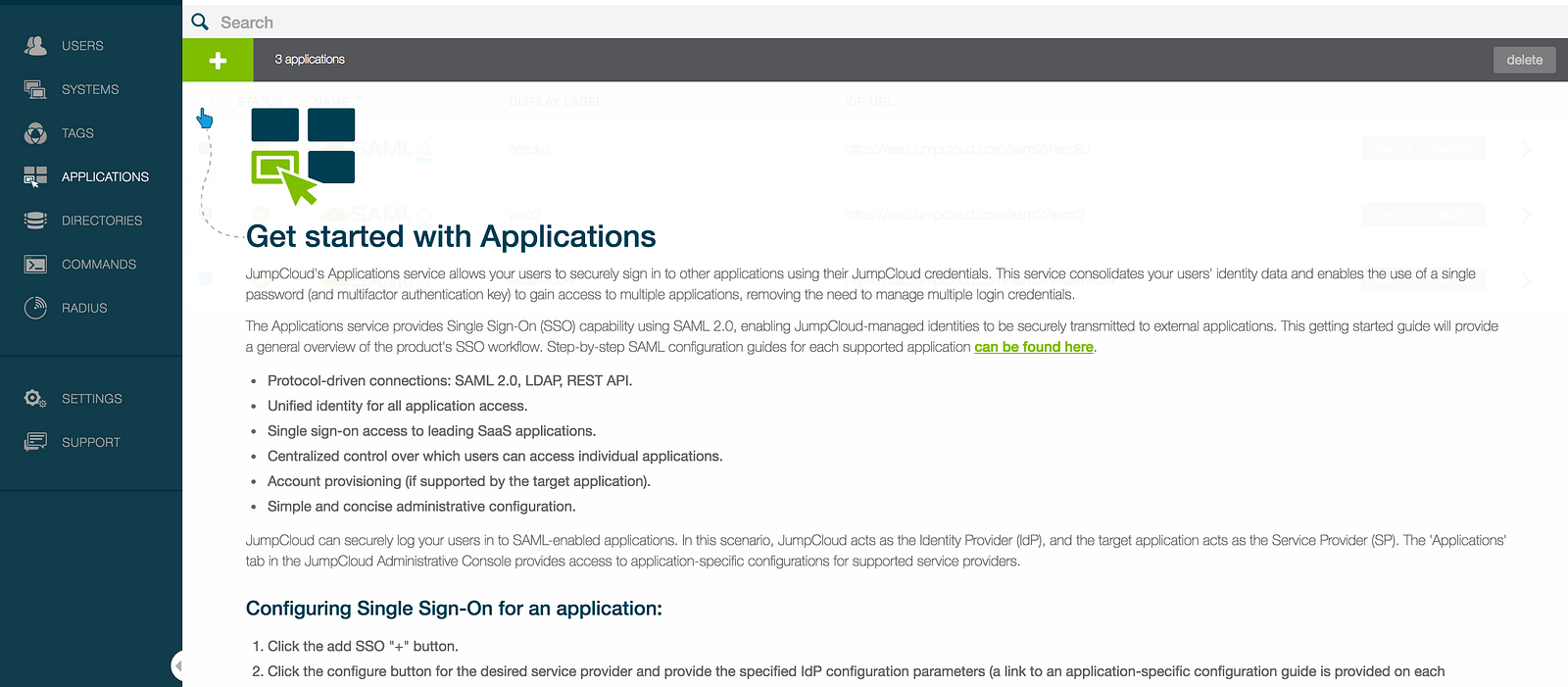Open the USERS menu item
The width and height of the screenshot is (1568, 687).
pos(82,46)
